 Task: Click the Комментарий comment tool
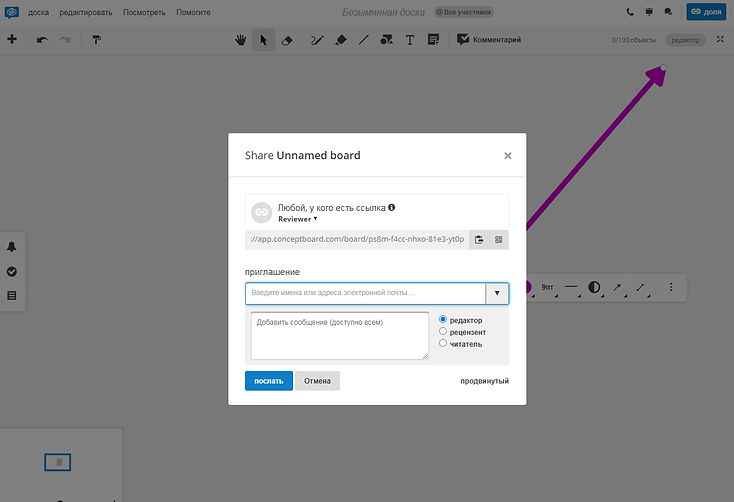(x=489, y=40)
